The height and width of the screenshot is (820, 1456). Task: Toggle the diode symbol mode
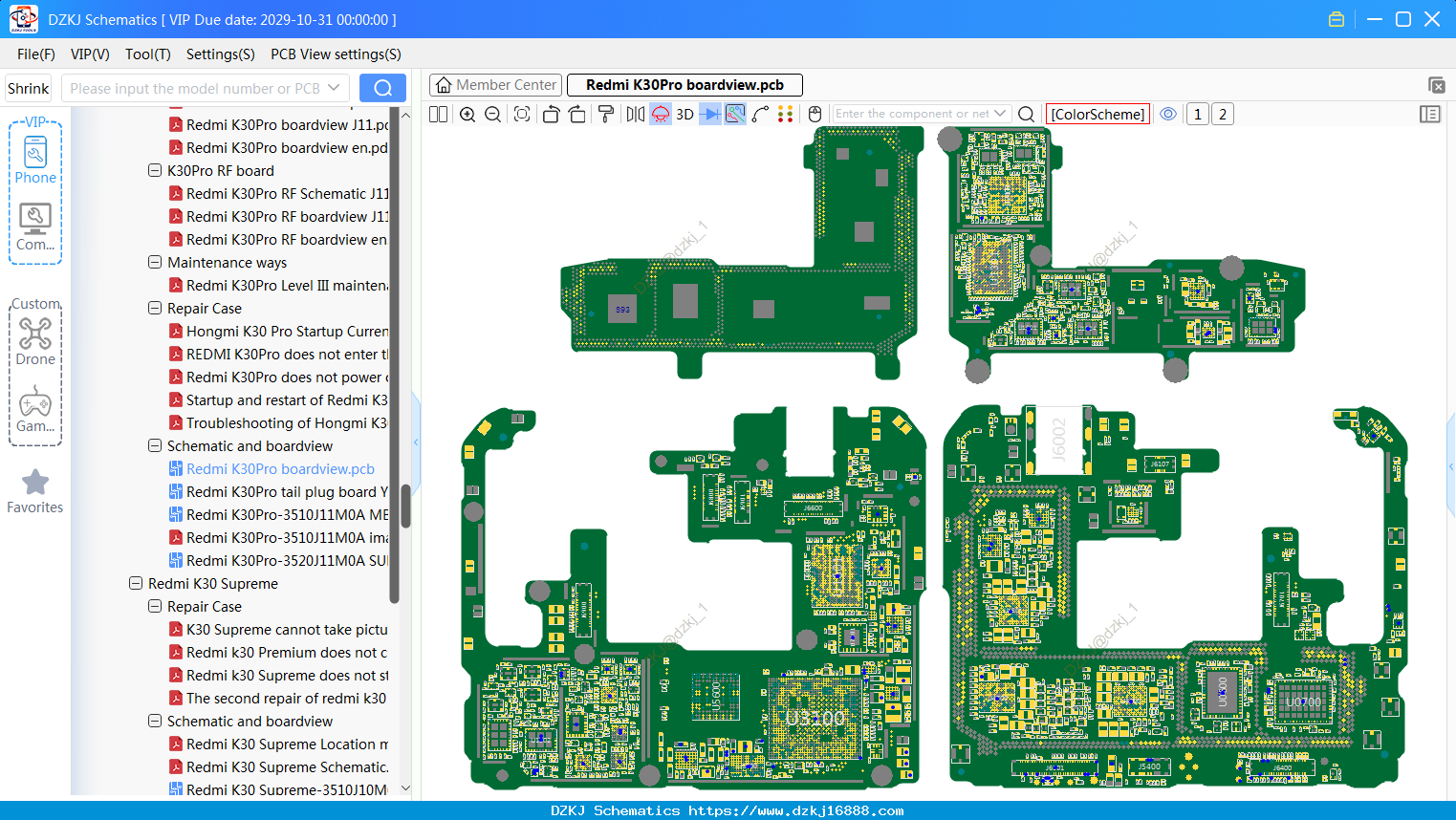click(x=710, y=114)
